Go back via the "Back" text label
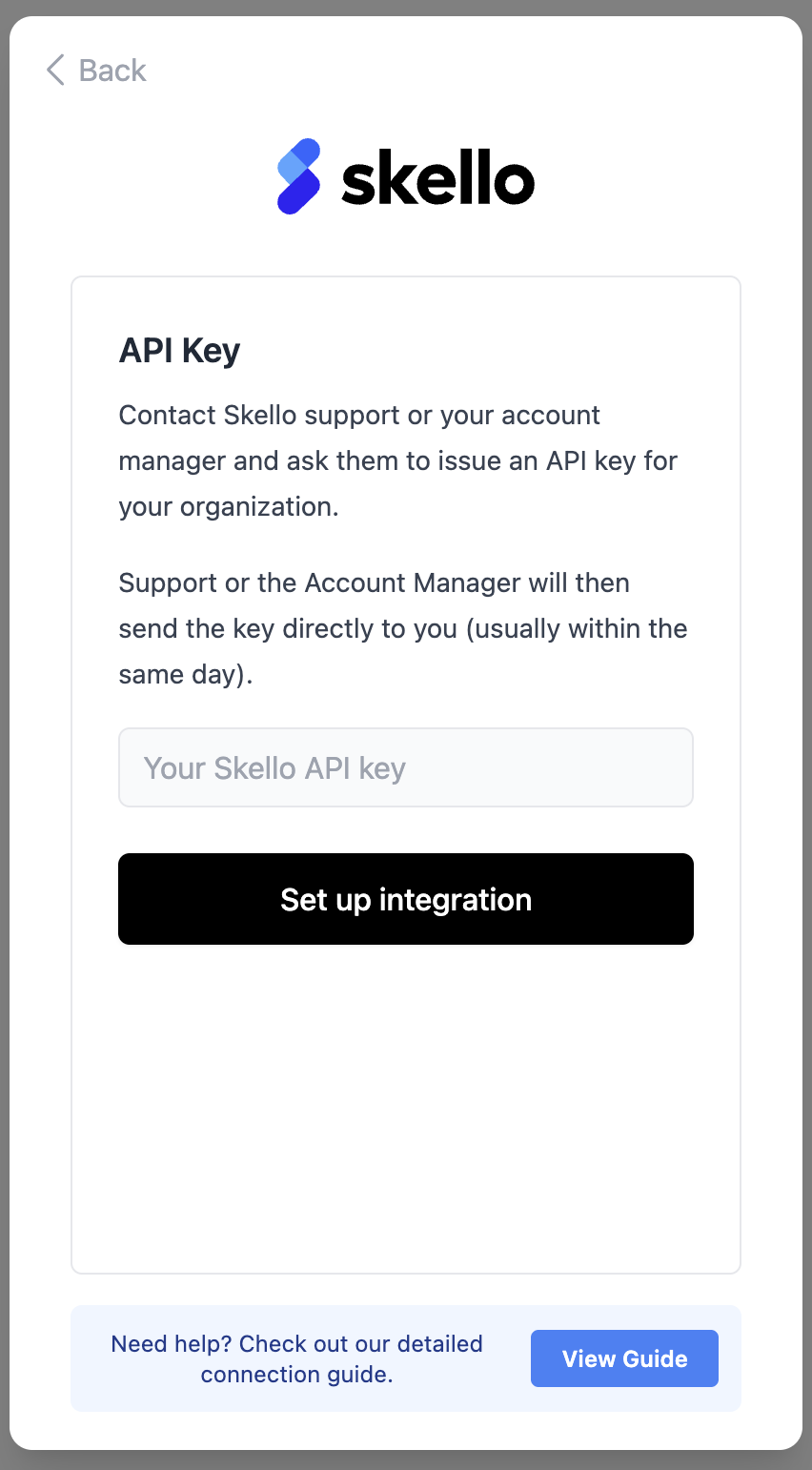The image size is (812, 1470). tap(112, 71)
